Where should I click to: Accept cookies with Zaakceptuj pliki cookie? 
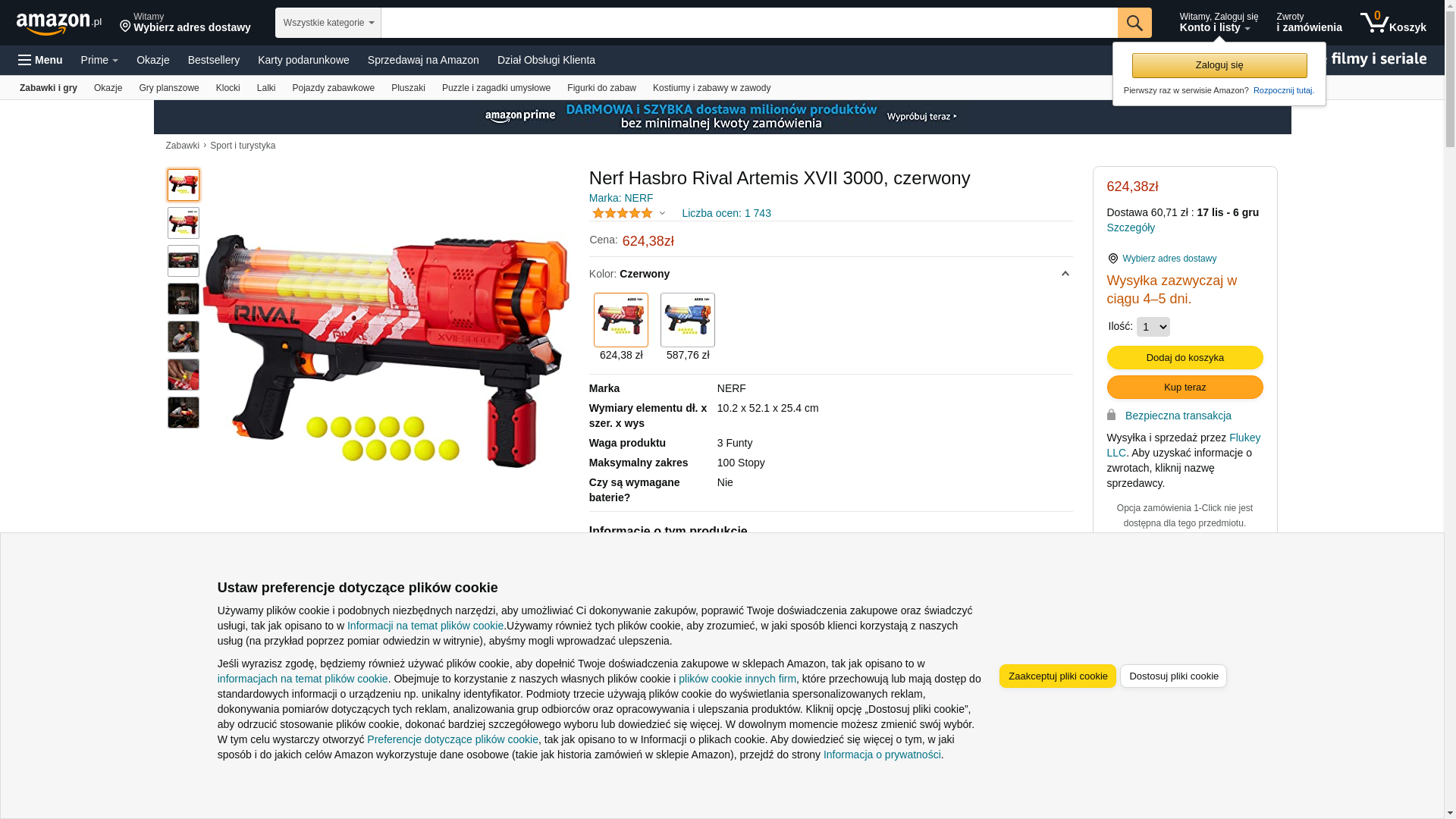coord(1058,676)
